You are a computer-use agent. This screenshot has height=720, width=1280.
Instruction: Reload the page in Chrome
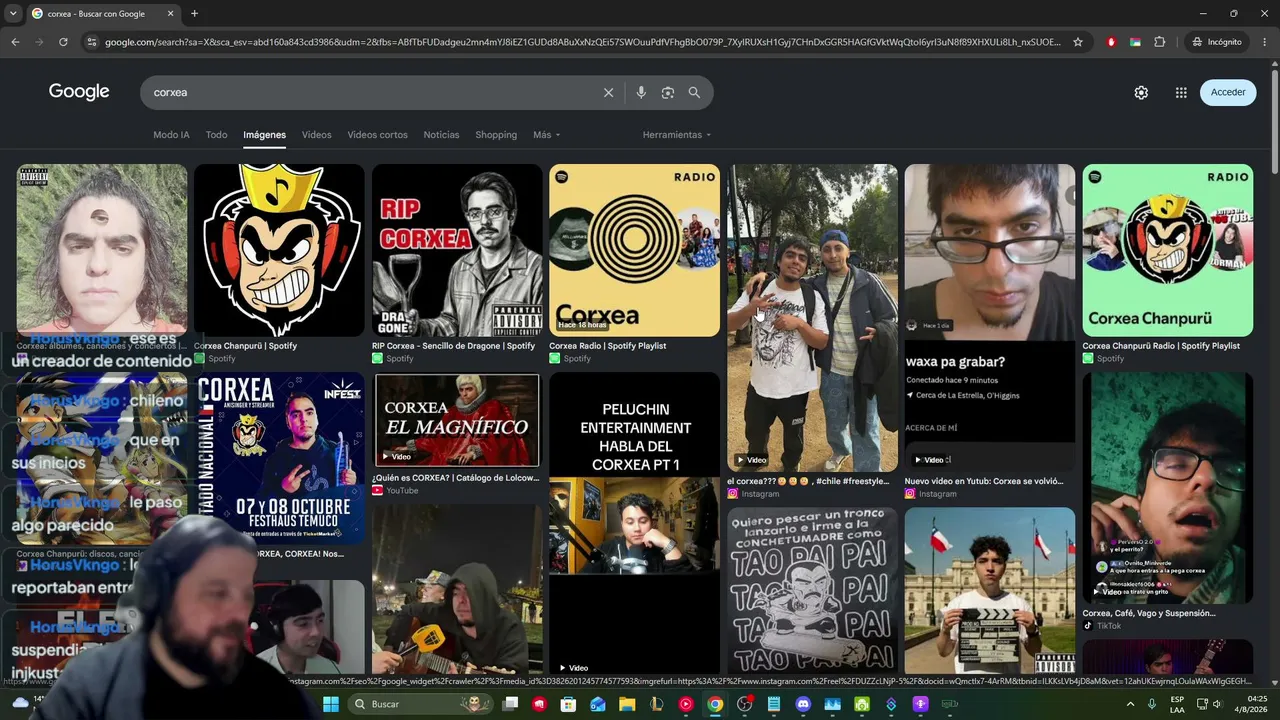click(63, 42)
